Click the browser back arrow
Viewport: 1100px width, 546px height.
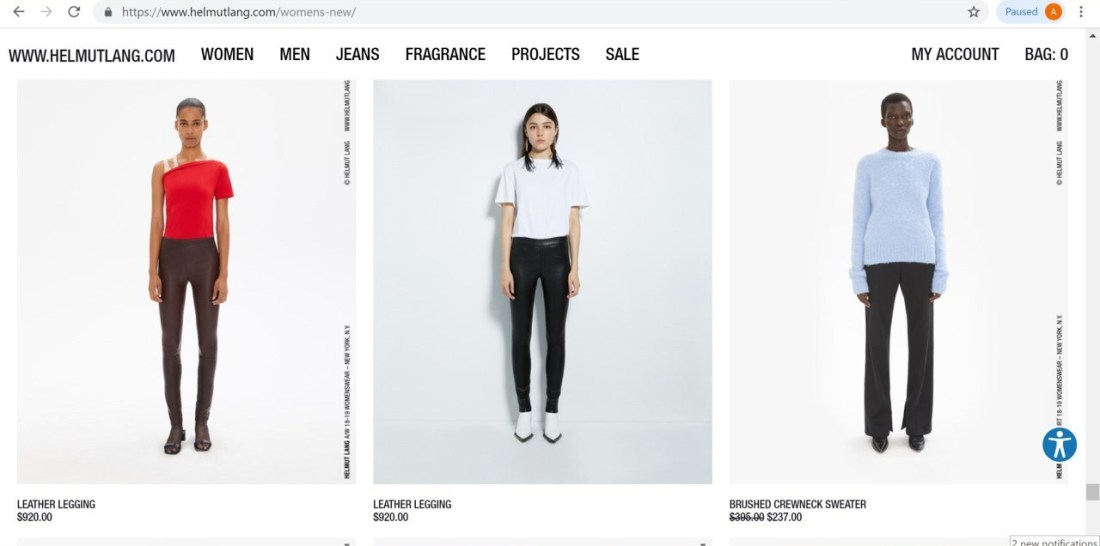tap(19, 12)
